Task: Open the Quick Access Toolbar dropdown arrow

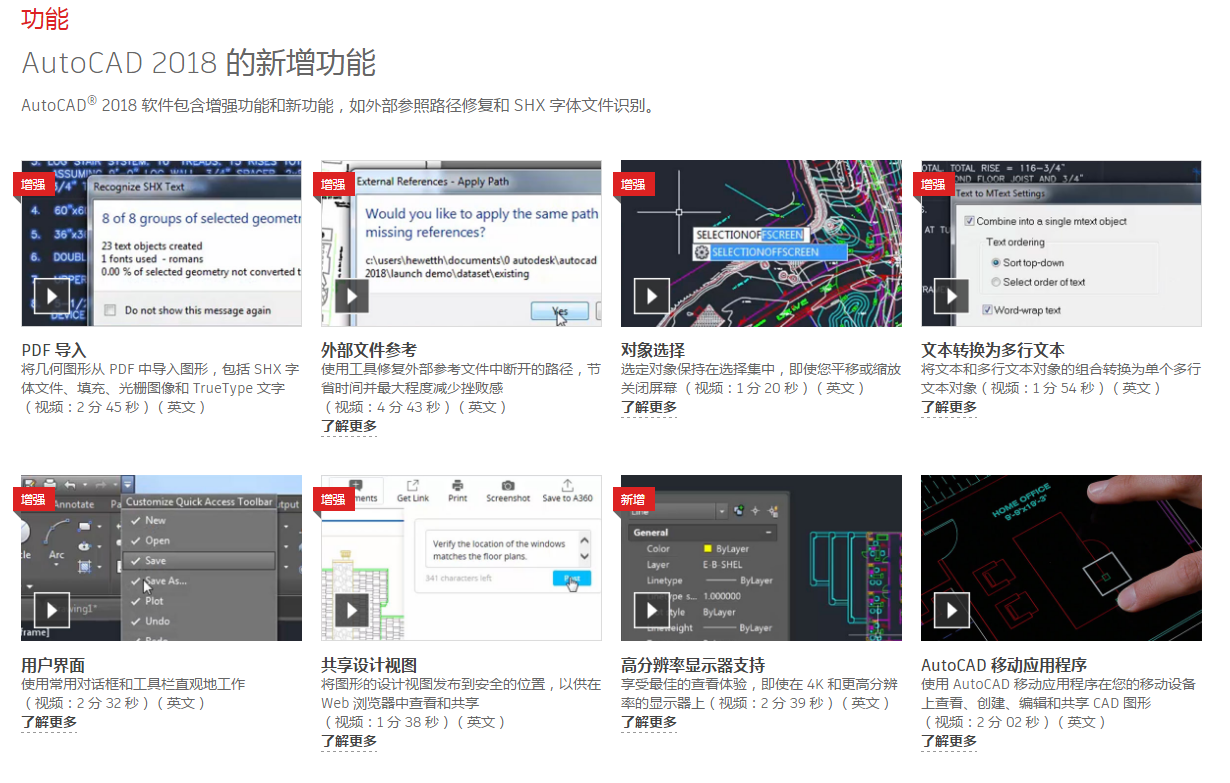Action: click(128, 483)
